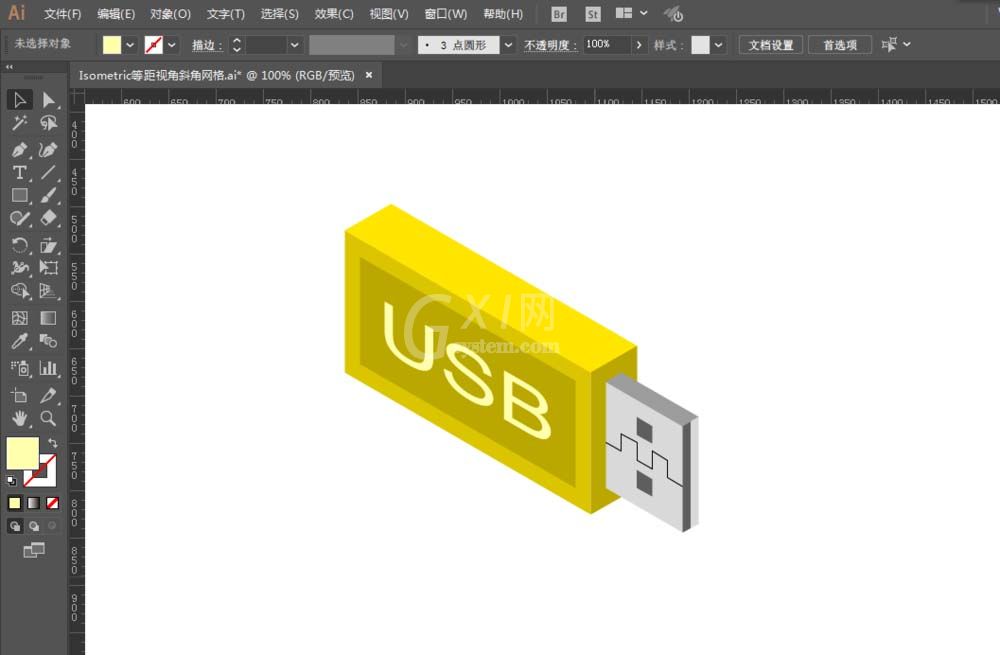Viewport: 1000px width, 655px height.
Task: Select the Curvature tool
Action: pyautogui.click(x=48, y=149)
